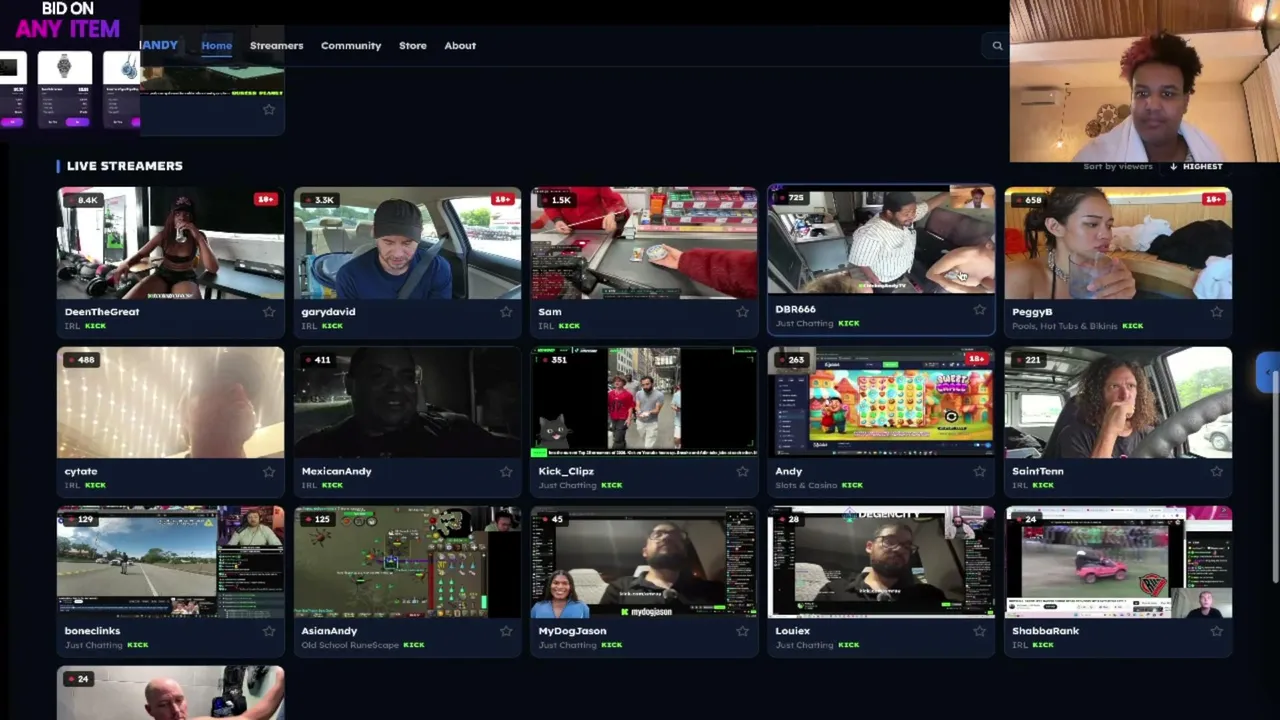Open the AsianAndy RuneScape stream thumbnail

(407, 562)
